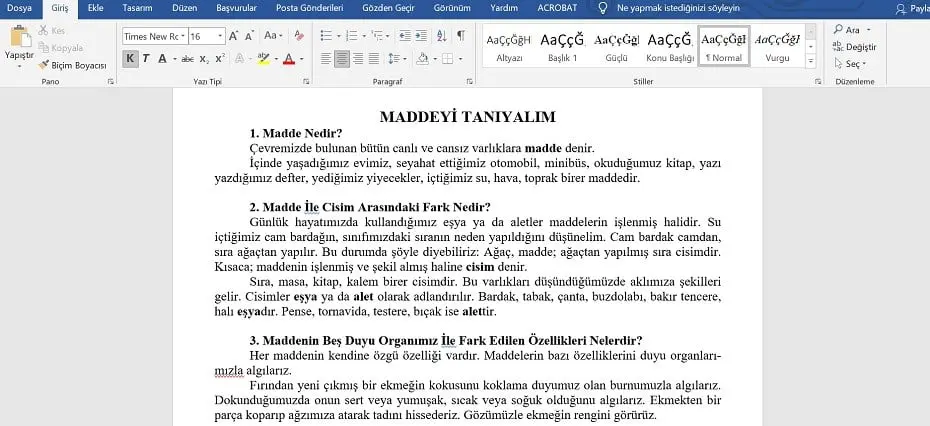Open the Yazı Tipi font dialog launcher
Viewport: 930px width, 426px height.
pyautogui.click(x=306, y=81)
